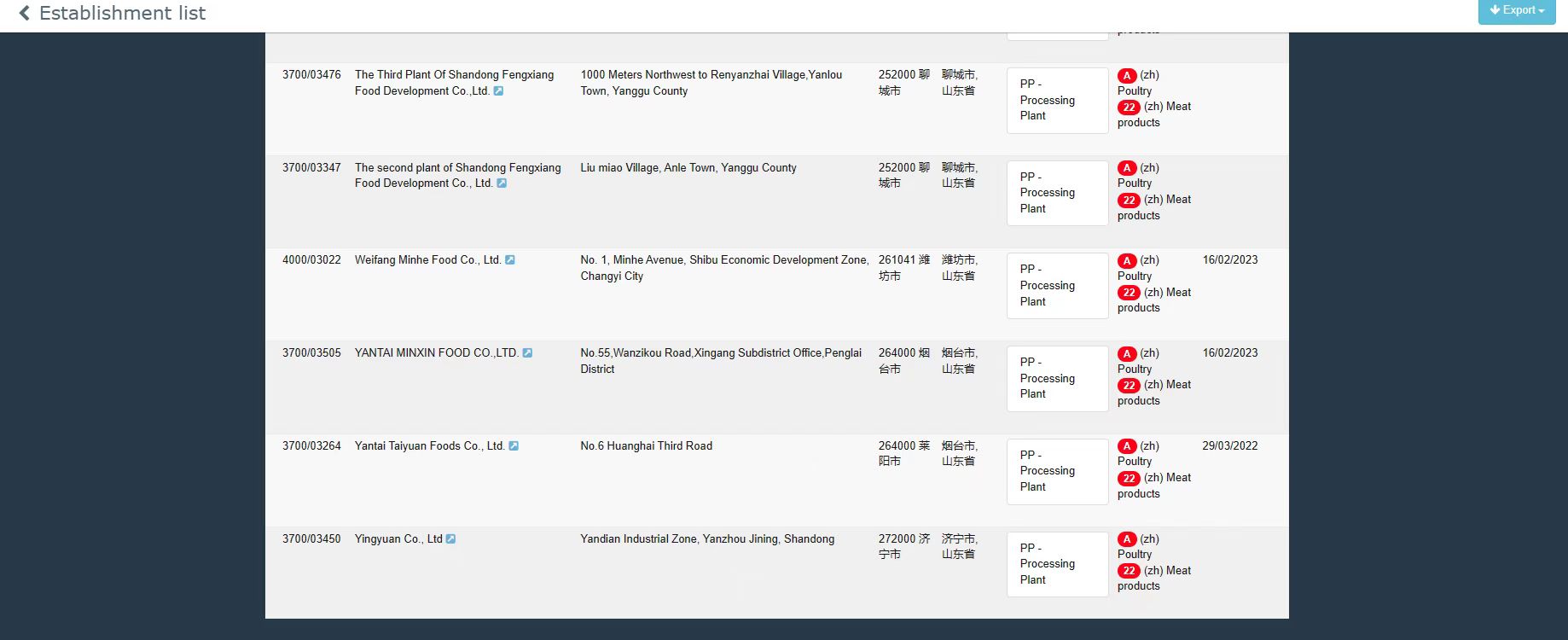Click approval number 4000/03022

(311, 260)
